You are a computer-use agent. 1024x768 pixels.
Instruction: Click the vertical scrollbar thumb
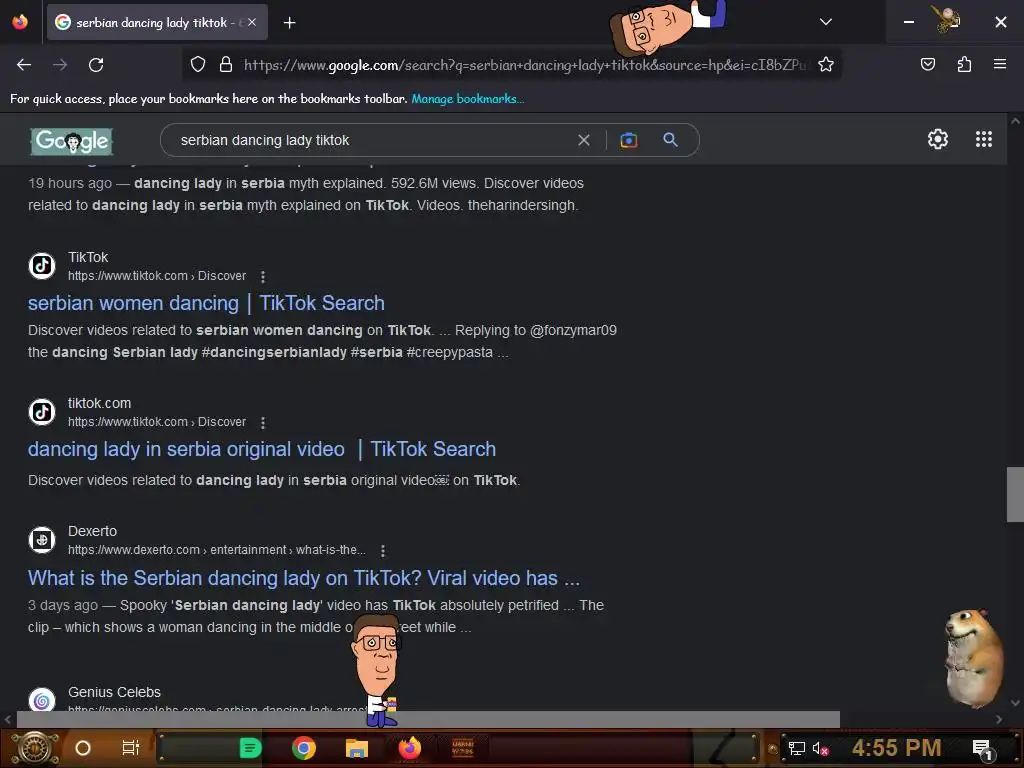tap(1015, 494)
